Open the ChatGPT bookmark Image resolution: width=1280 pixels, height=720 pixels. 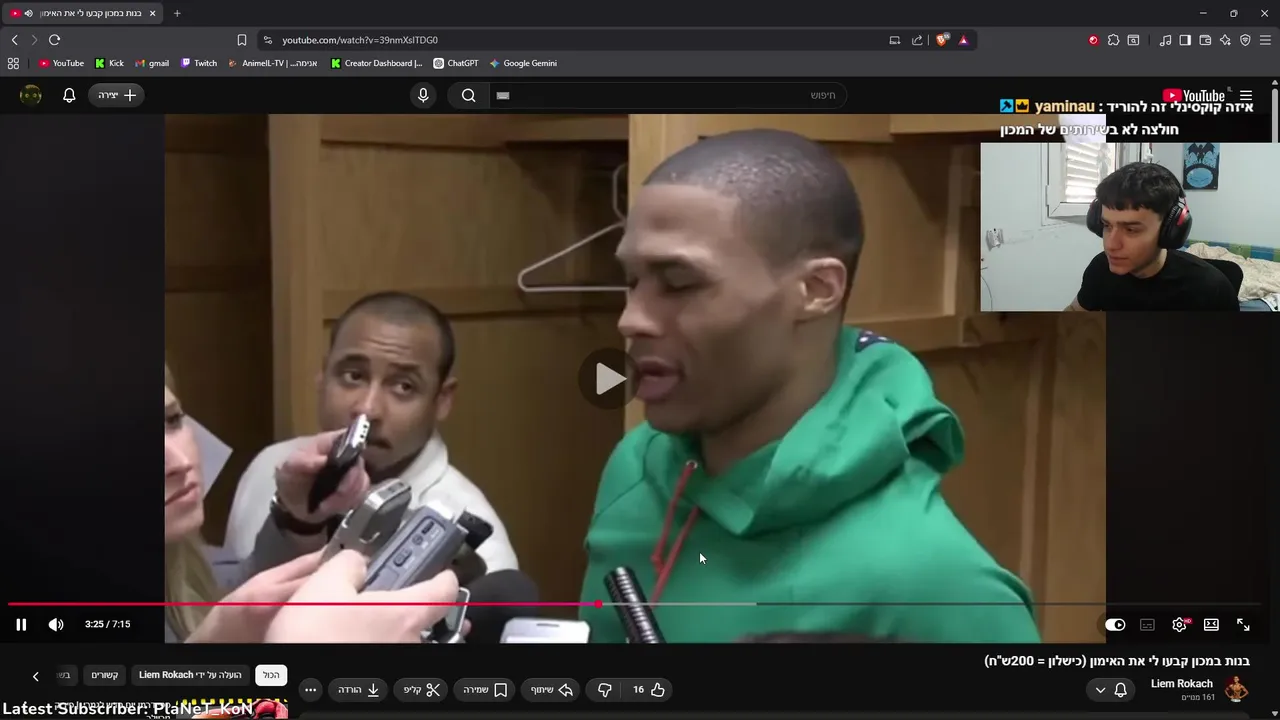(456, 63)
